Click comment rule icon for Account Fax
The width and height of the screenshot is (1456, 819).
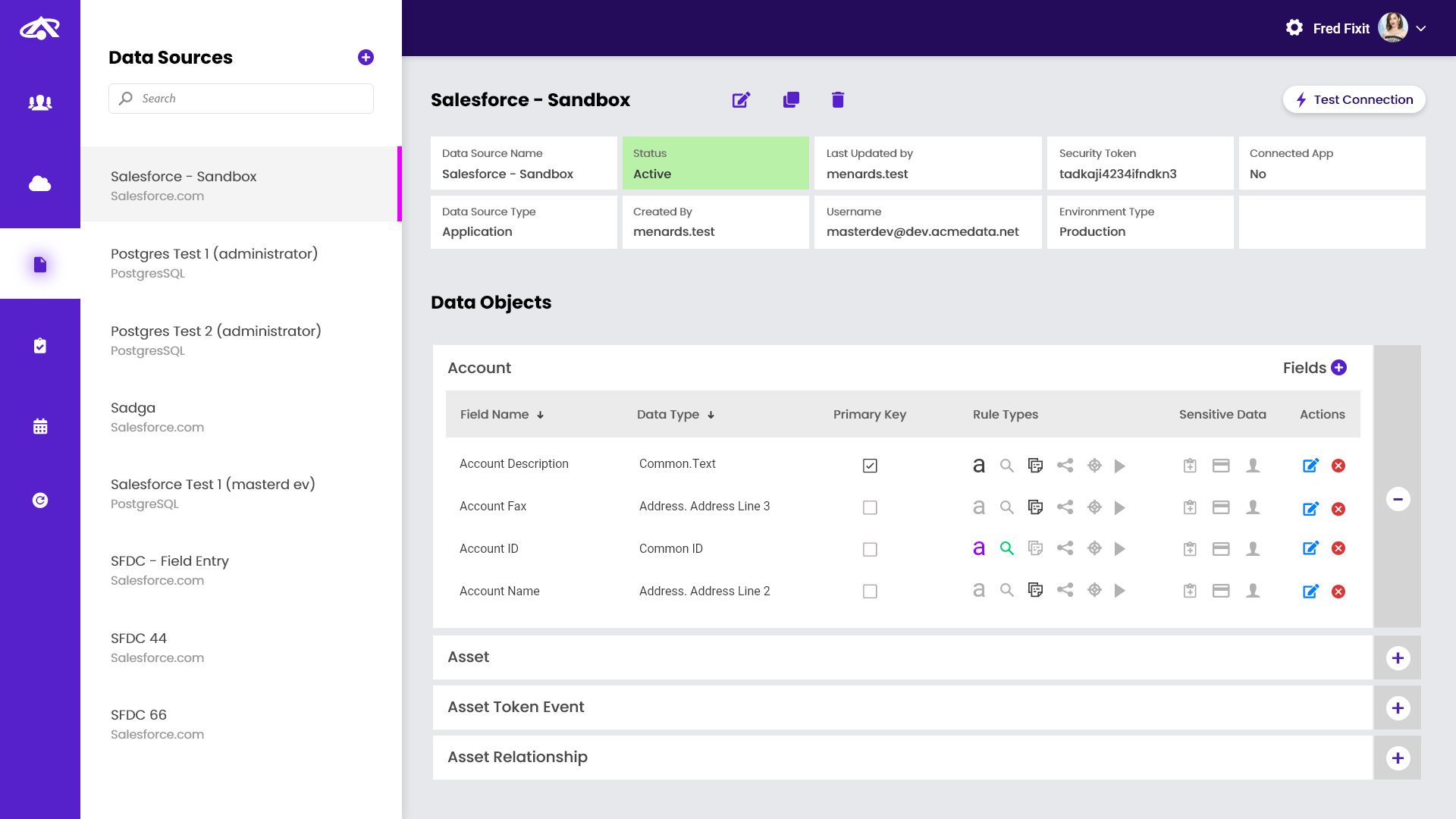pyautogui.click(x=1035, y=507)
